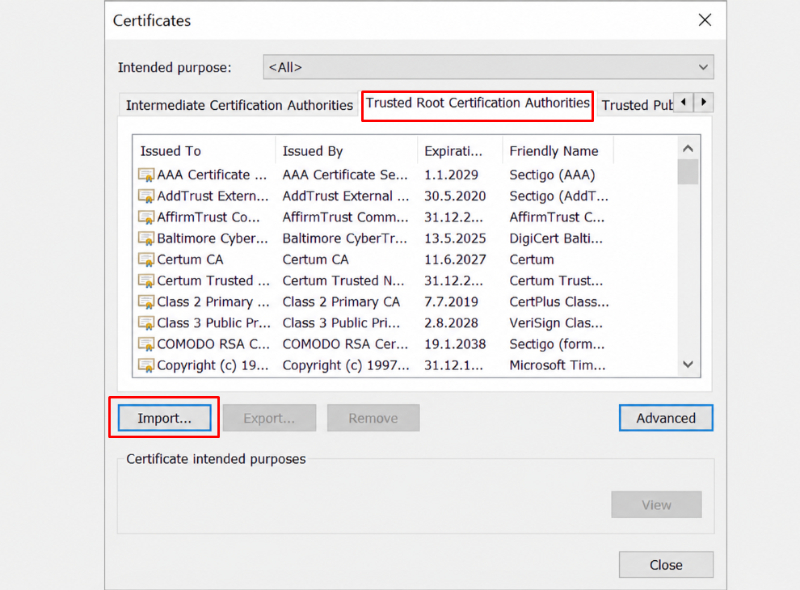
Task: Click the COMODO RSA certificate icon
Action: pyautogui.click(x=146, y=345)
